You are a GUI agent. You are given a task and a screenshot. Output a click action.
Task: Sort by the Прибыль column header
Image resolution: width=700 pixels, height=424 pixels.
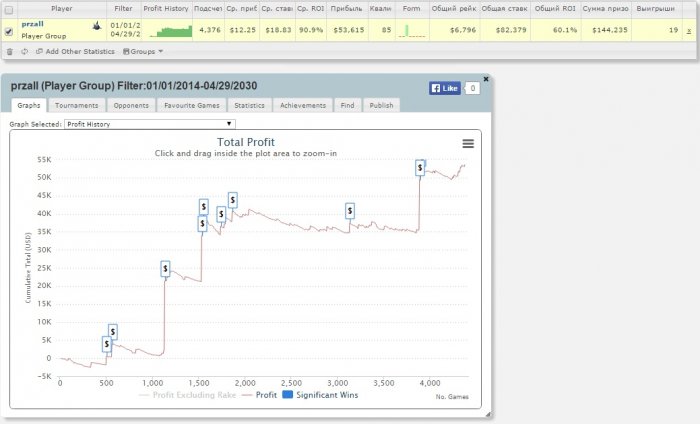point(346,8)
